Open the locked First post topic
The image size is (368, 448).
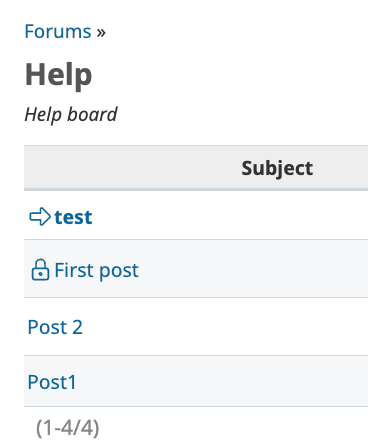tap(96, 270)
